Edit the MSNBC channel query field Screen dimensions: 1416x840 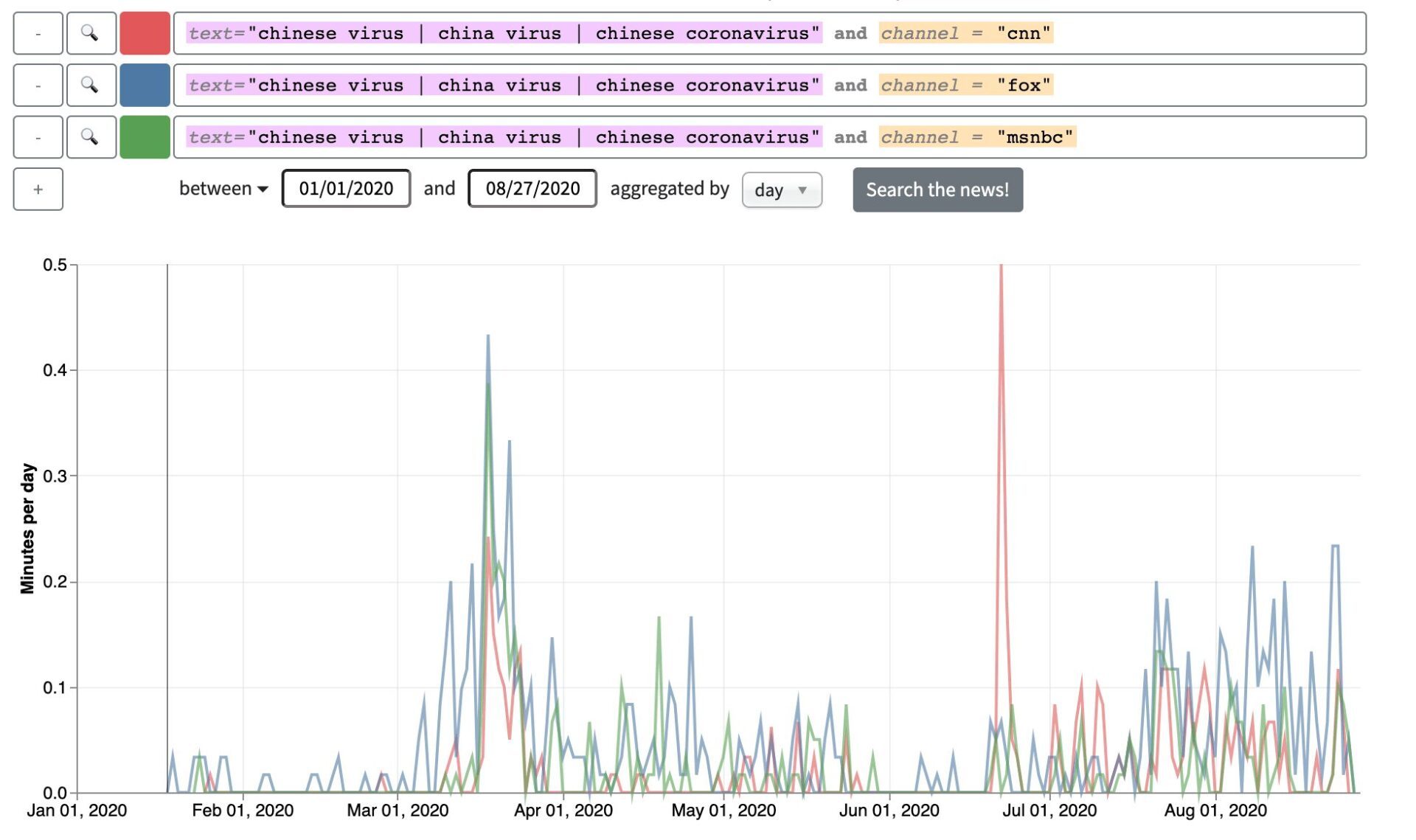[x=769, y=136]
